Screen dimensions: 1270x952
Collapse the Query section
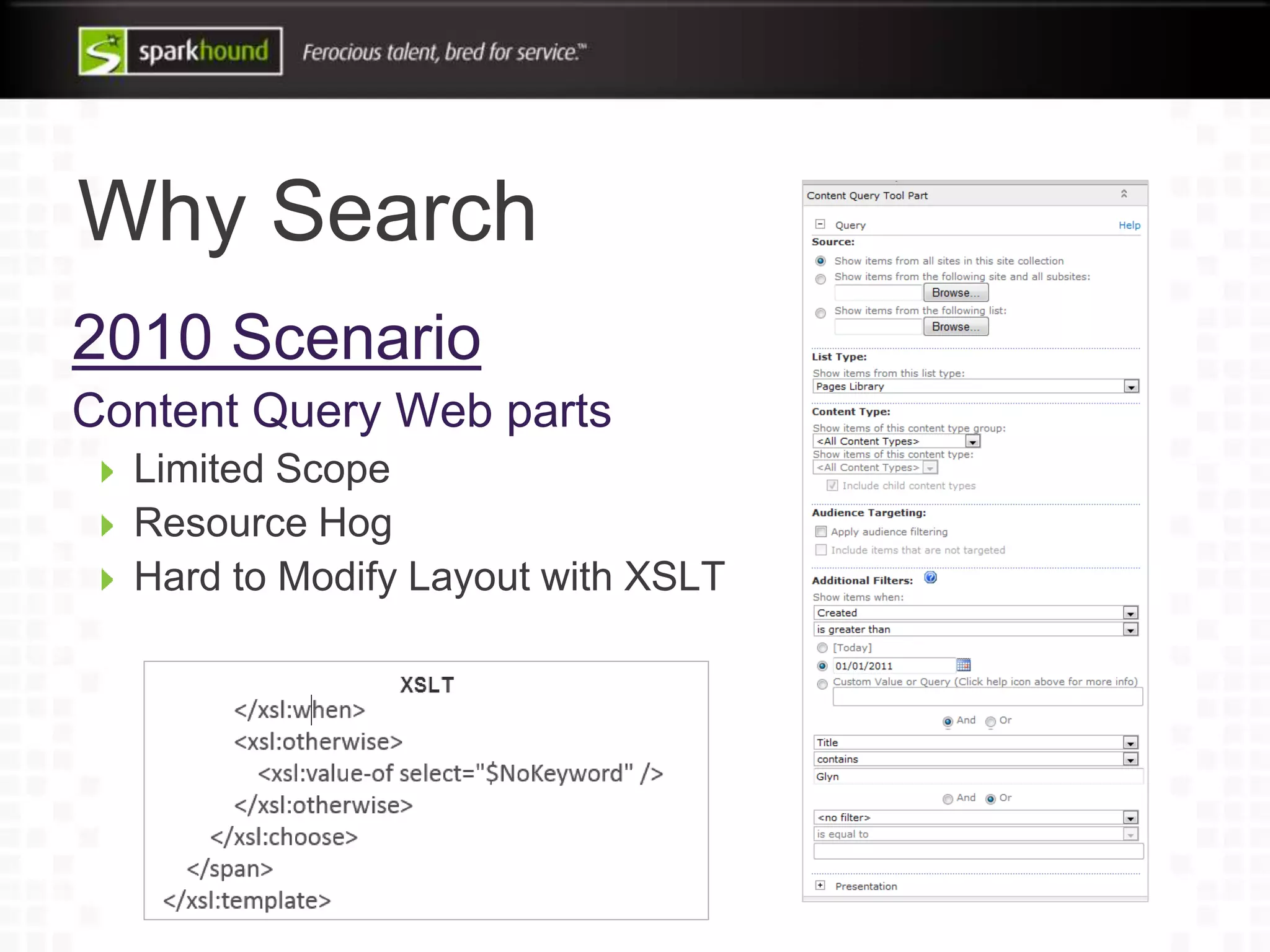820,224
